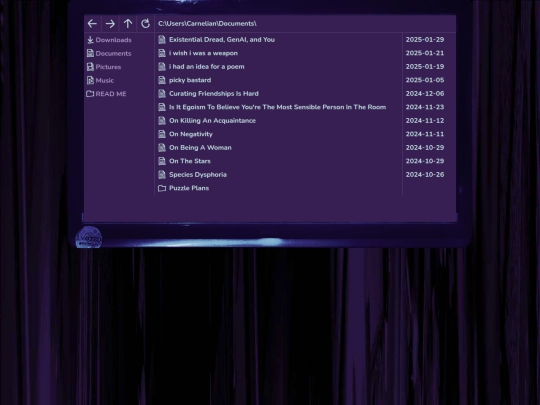The width and height of the screenshot is (540, 405).
Task: Click the Music sidebar icon
Action: [x=90, y=80]
